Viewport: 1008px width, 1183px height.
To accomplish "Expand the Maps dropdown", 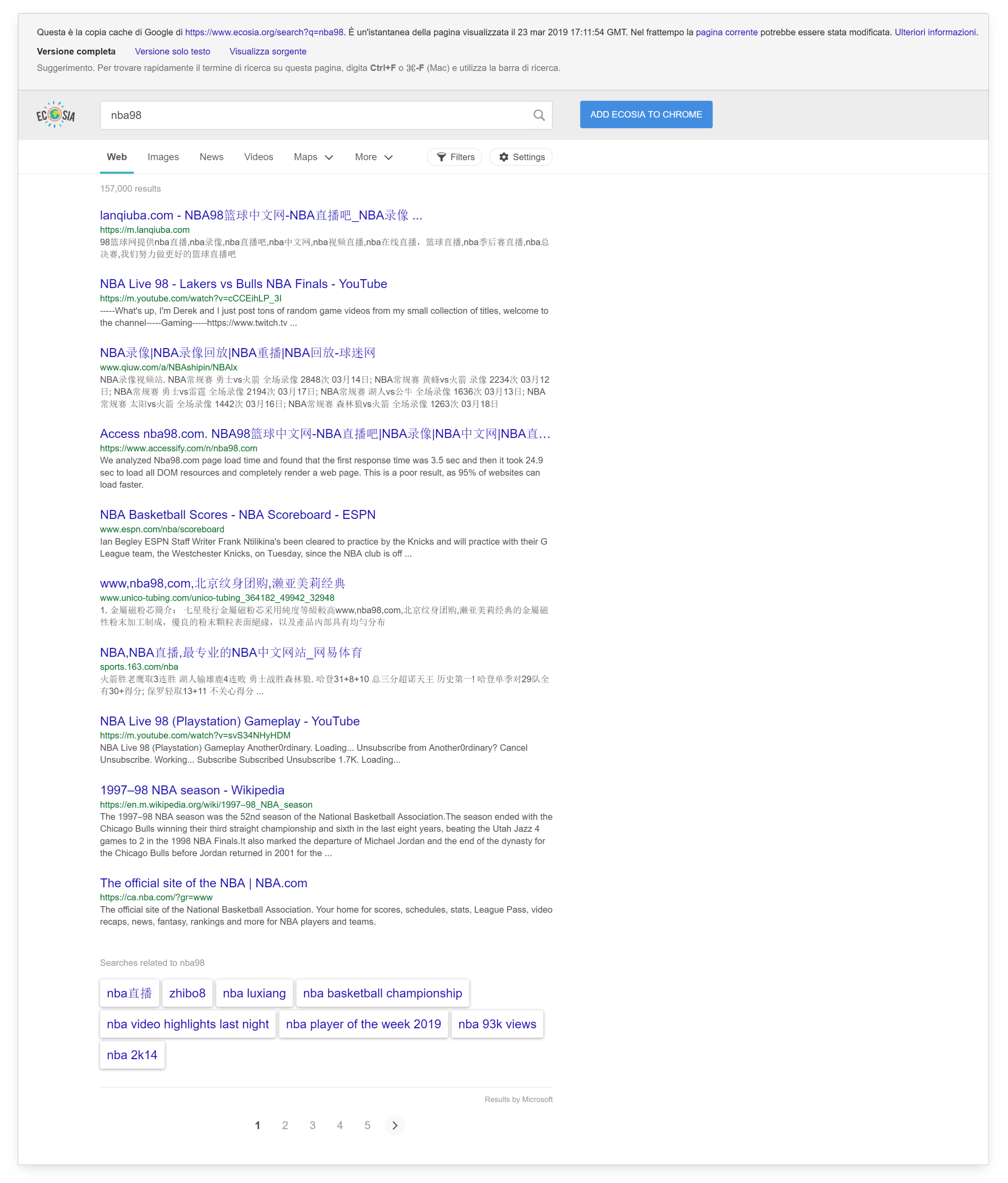I will (313, 157).
